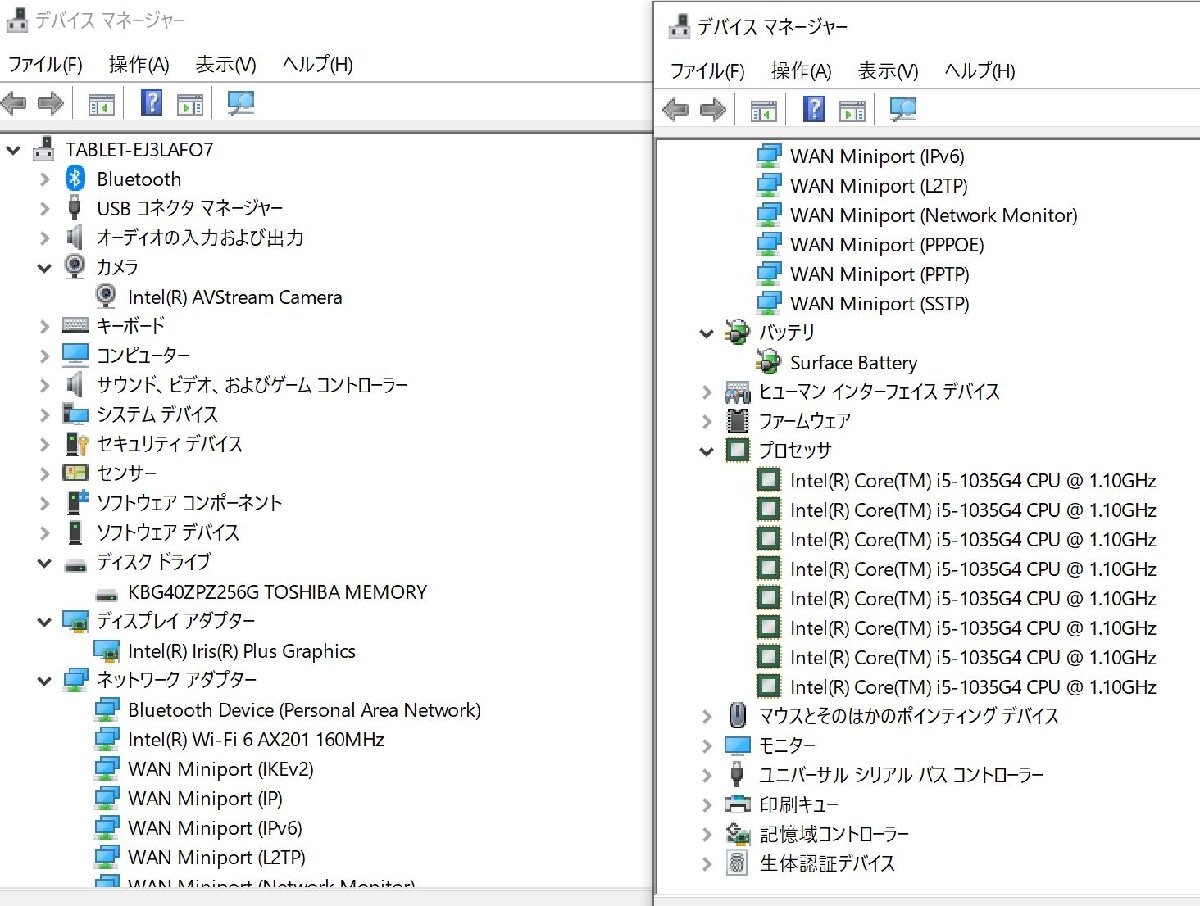Open ヘルプ(H) menu in right window
The image size is (1200, 906).
980,71
